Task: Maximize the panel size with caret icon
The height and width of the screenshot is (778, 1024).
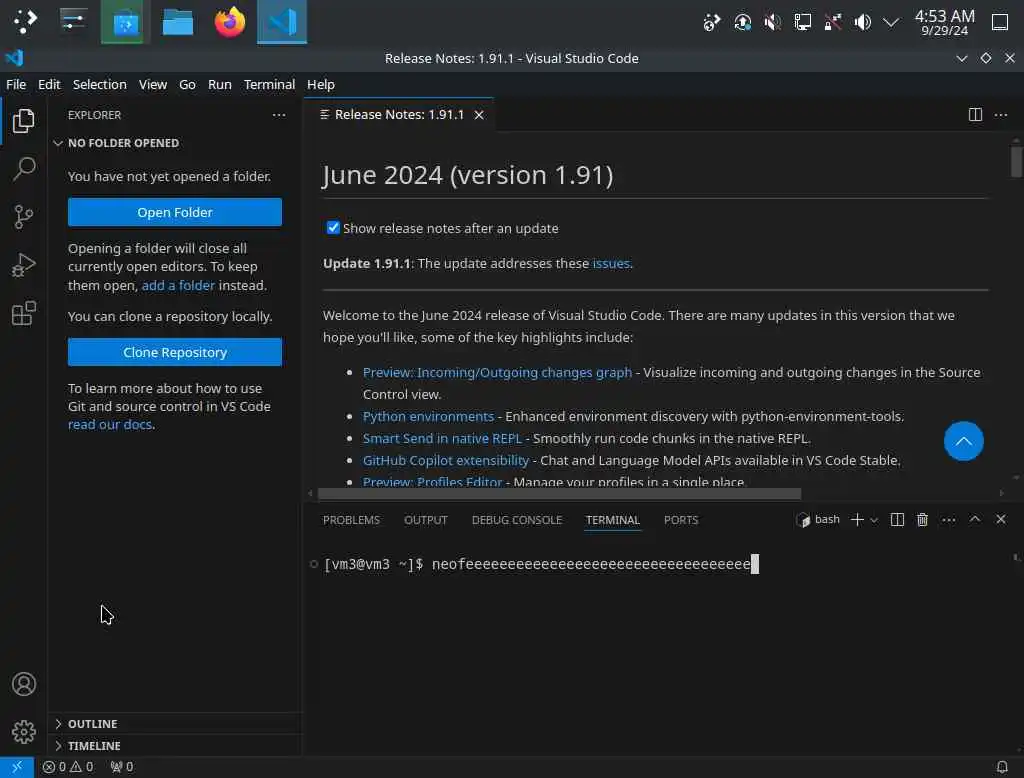Action: click(x=974, y=519)
